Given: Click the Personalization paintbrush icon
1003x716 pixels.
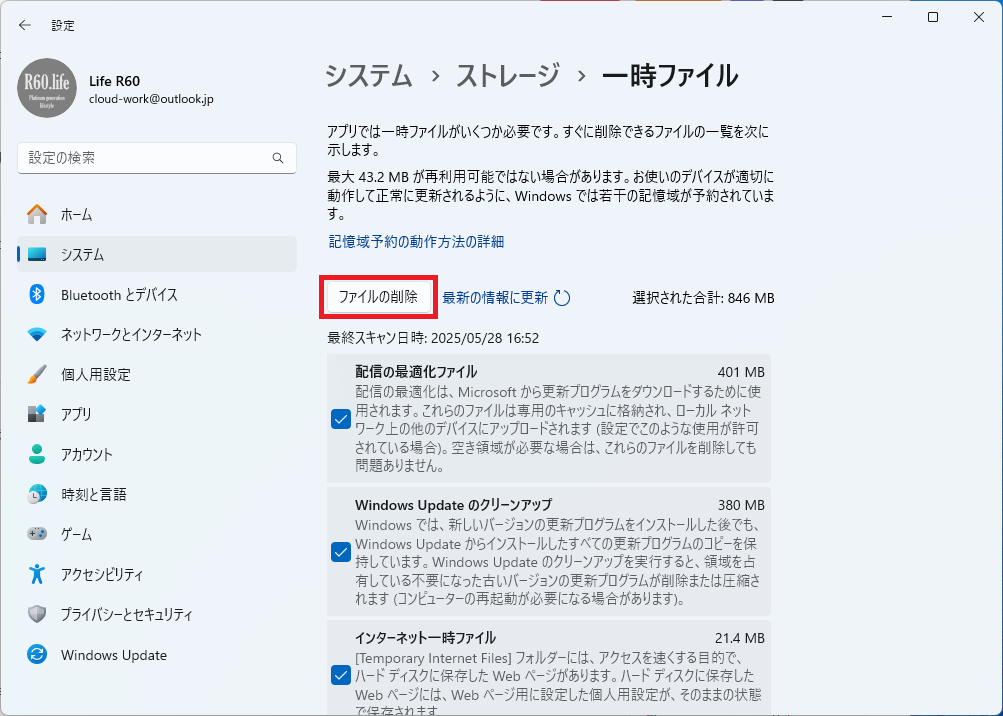Looking at the screenshot, I should (x=37, y=374).
